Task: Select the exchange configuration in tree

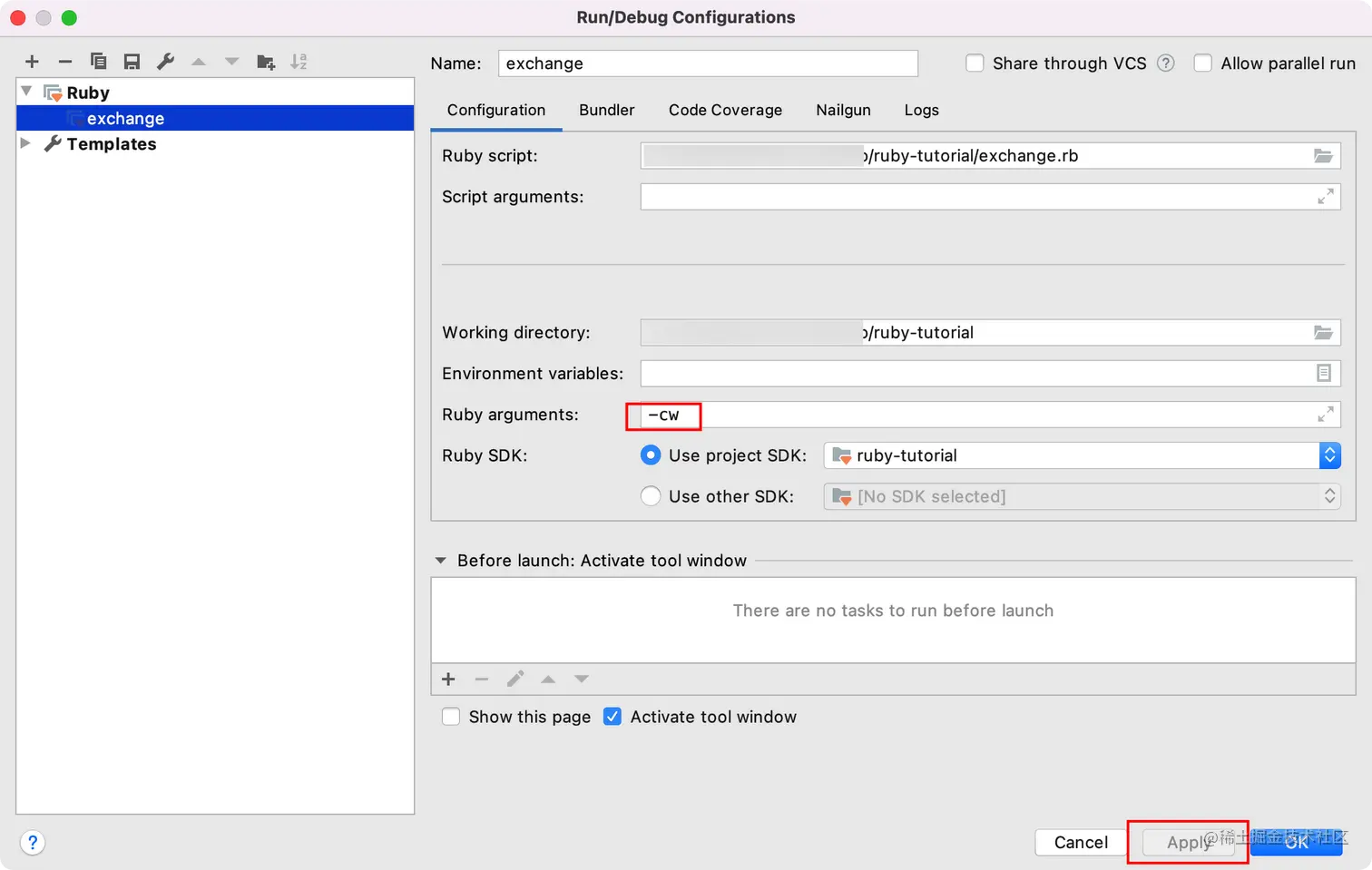Action: (215, 118)
